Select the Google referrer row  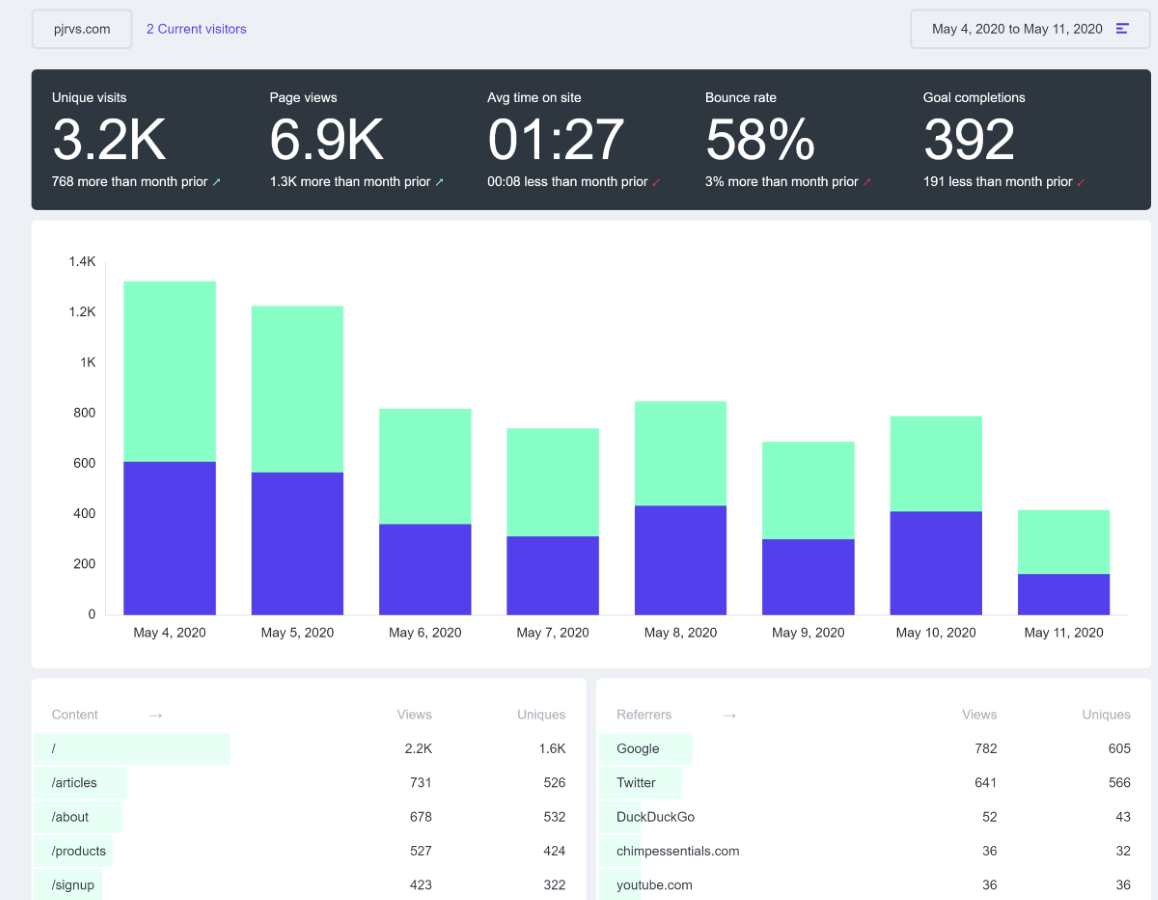pyautogui.click(x=874, y=749)
